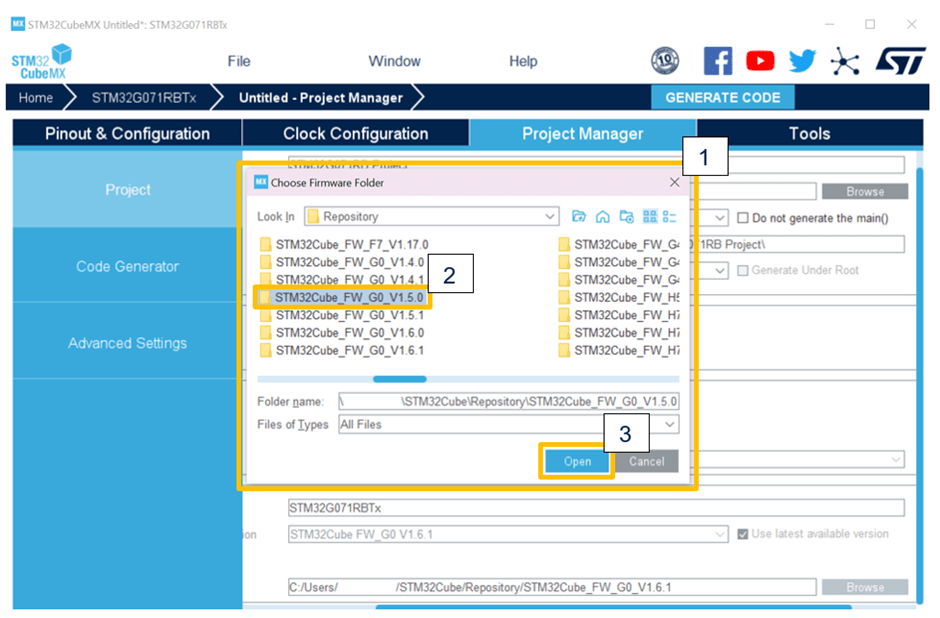The height and width of the screenshot is (618, 940).
Task: Click Cancel in Choose Firmware Folder dialog
Action: 646,461
